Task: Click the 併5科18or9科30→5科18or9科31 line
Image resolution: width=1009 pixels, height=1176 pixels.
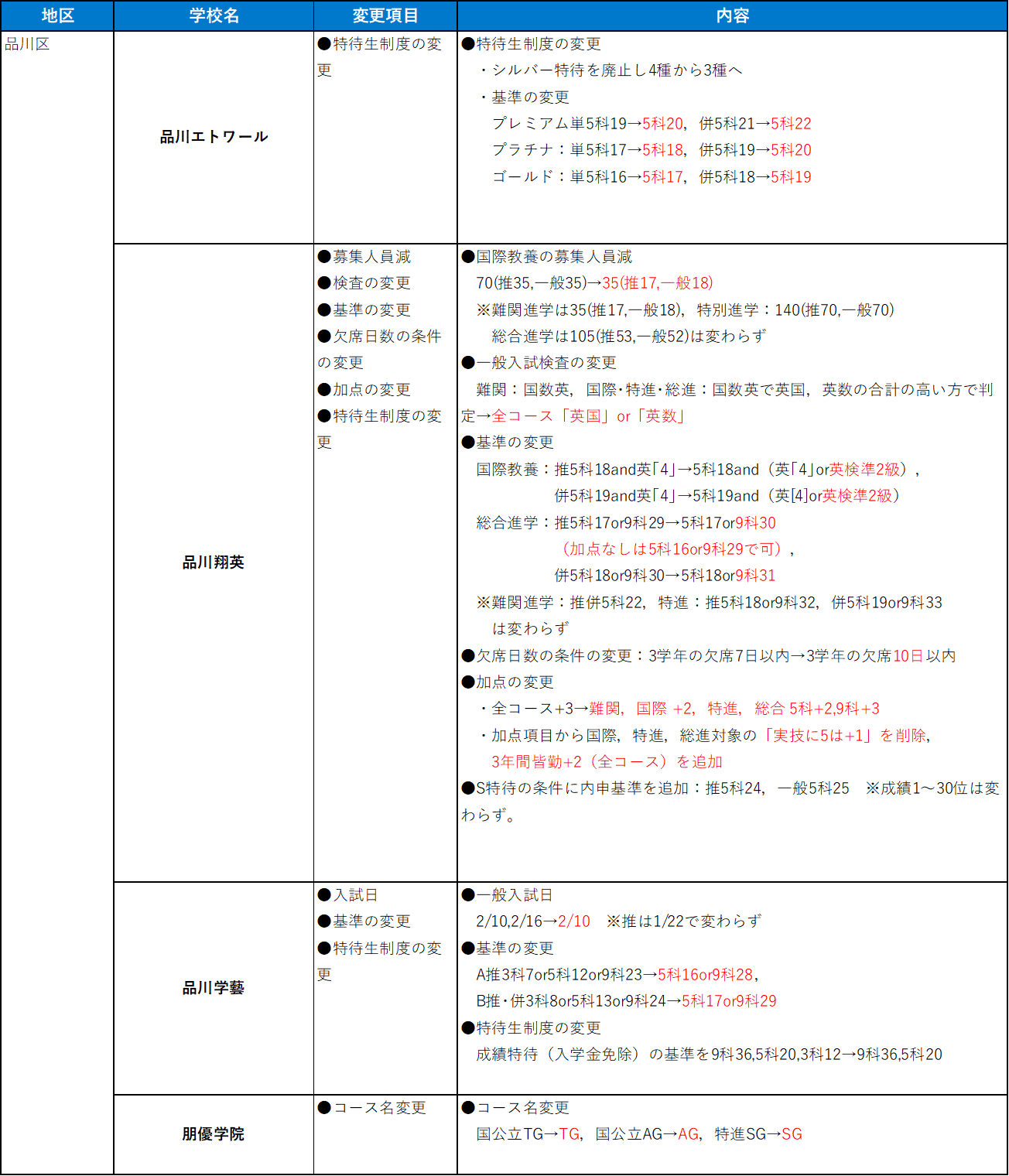Action: click(665, 576)
